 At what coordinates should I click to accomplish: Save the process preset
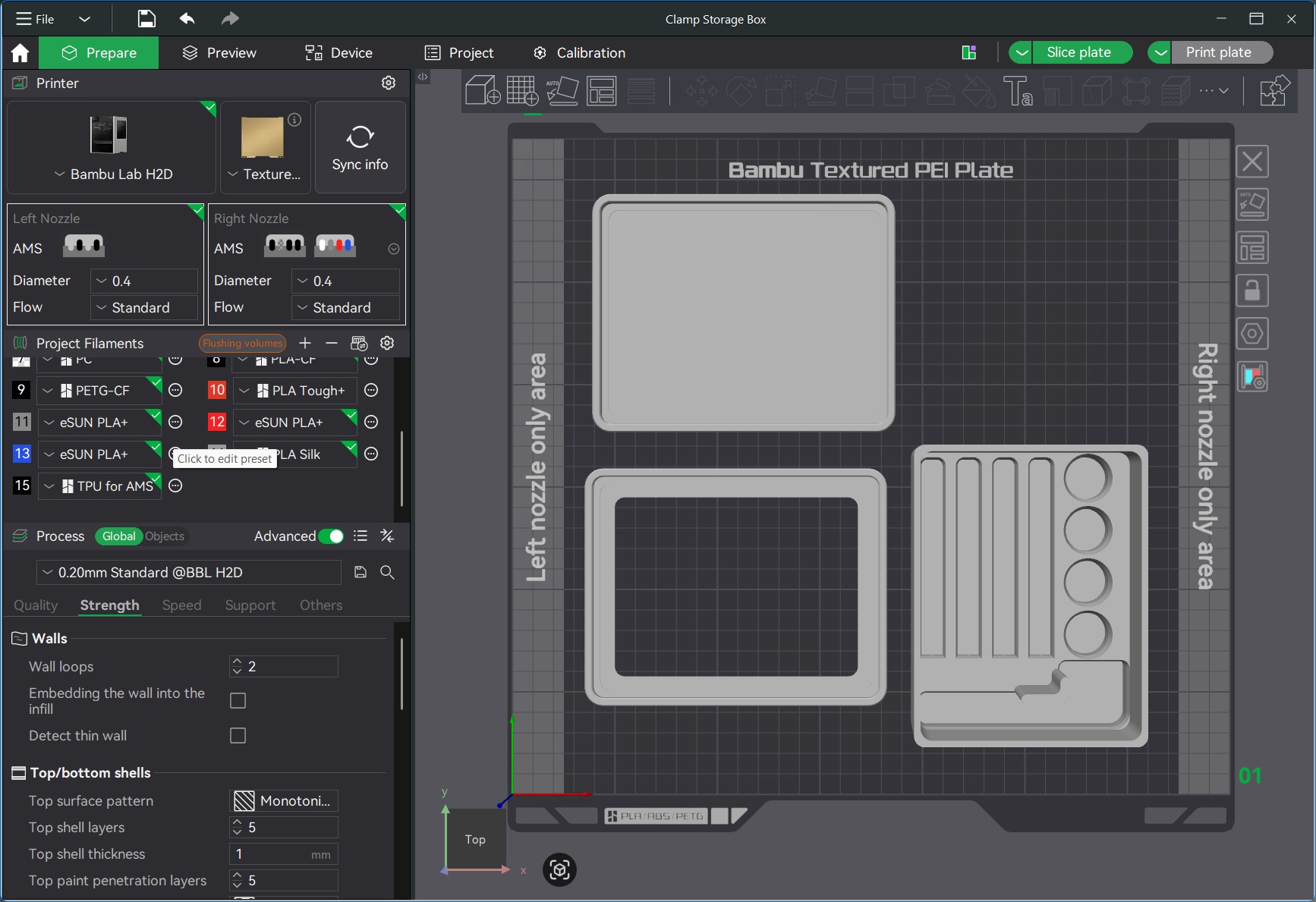coord(360,572)
